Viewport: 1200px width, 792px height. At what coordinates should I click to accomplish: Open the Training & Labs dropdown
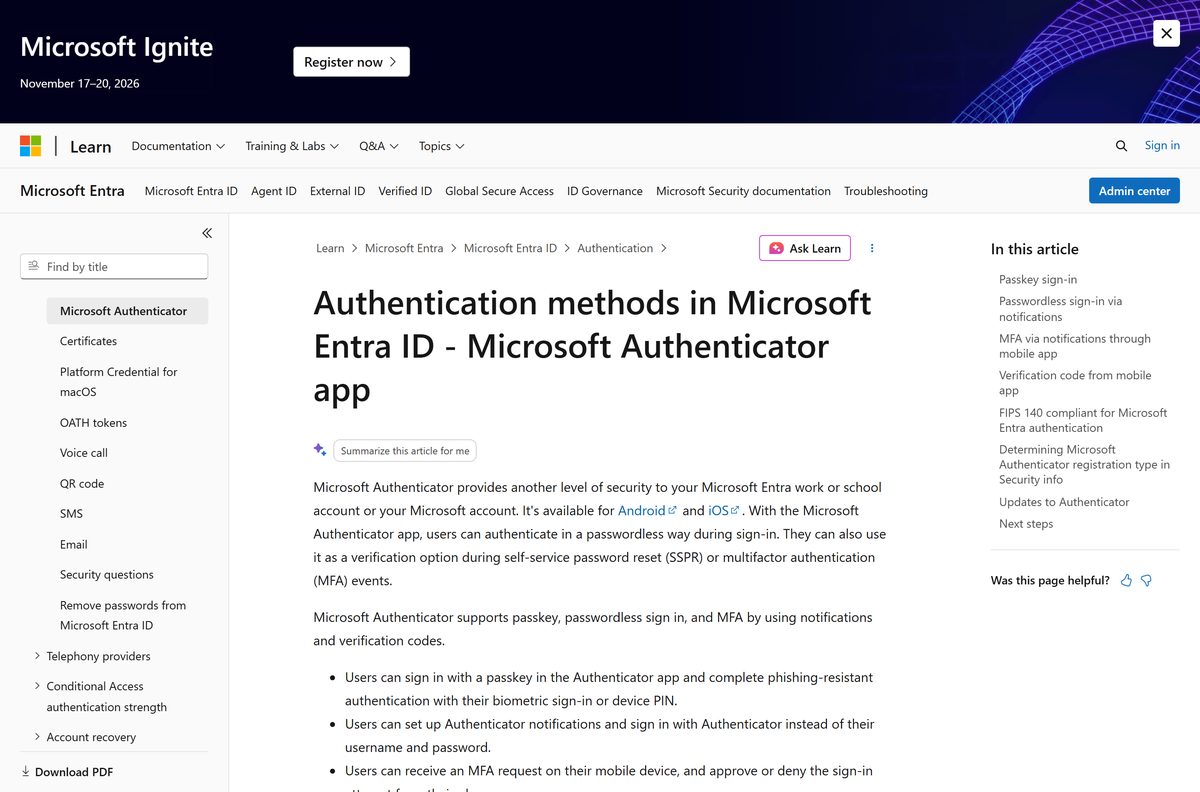pyautogui.click(x=292, y=146)
